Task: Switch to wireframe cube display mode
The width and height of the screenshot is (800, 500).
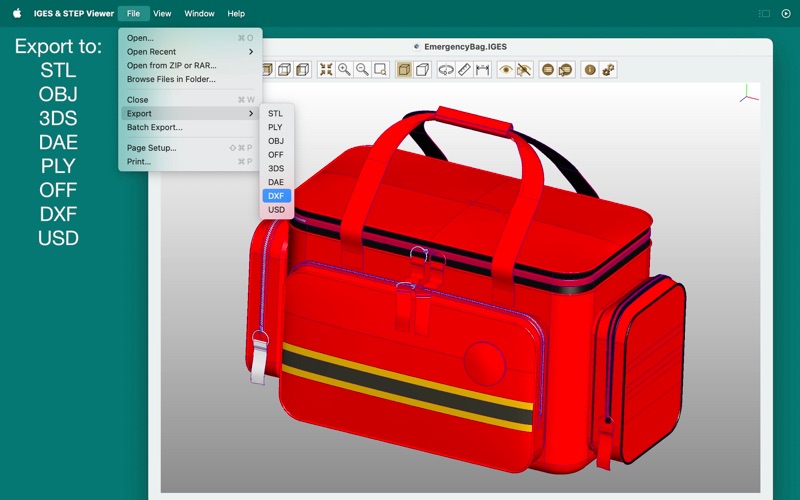Action: tap(422, 69)
